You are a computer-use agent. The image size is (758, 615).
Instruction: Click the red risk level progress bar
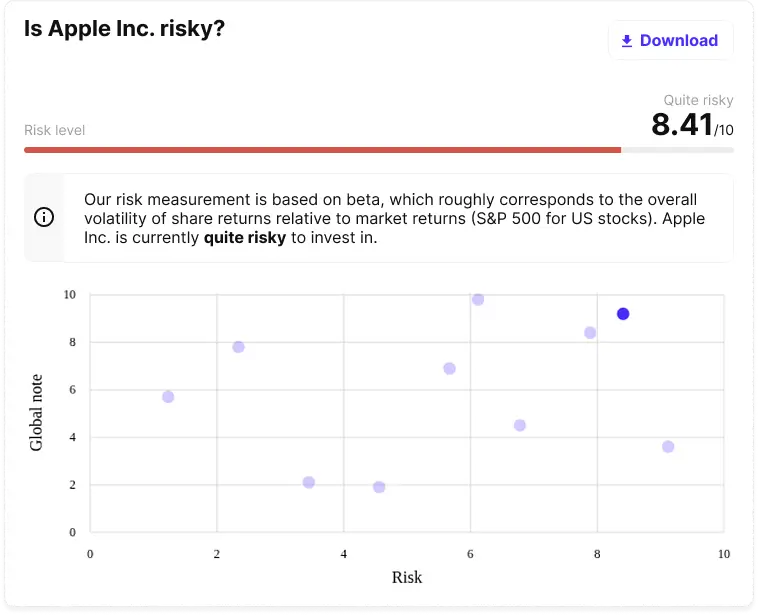(x=322, y=150)
